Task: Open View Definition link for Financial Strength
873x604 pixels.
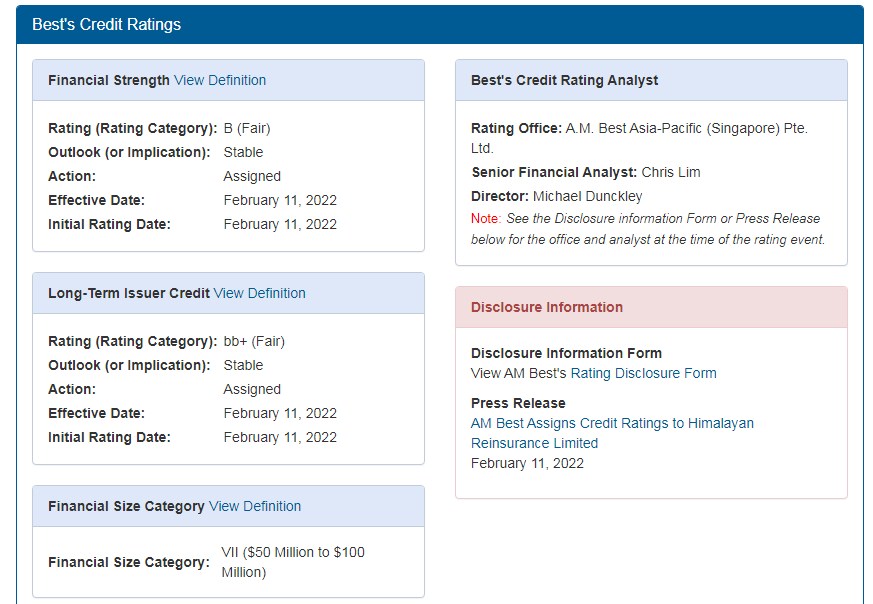Action: click(x=220, y=80)
